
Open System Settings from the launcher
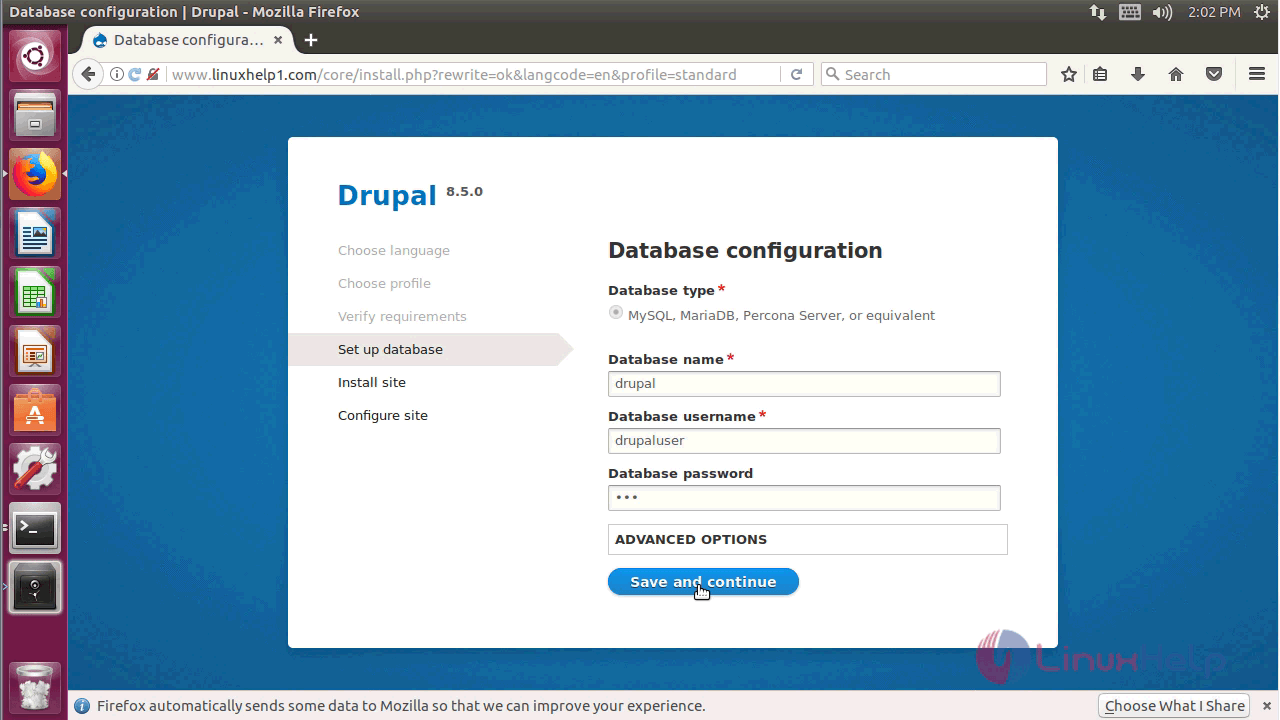coord(35,469)
